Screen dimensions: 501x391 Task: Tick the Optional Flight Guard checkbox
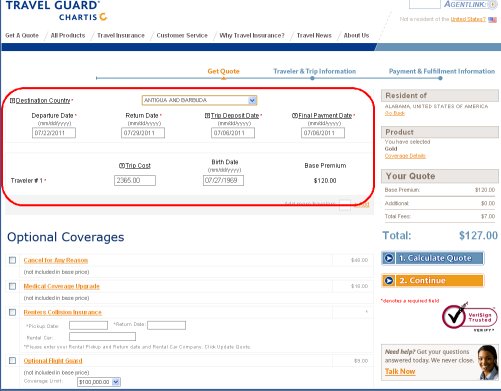tap(12, 361)
